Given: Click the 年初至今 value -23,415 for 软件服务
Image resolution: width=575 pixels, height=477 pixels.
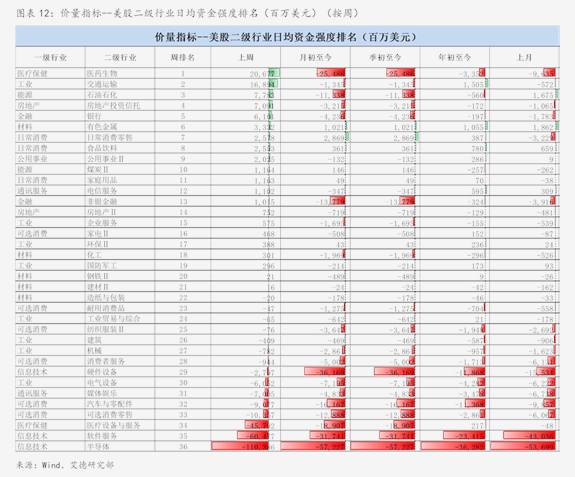Looking at the screenshot, I should (470, 436).
